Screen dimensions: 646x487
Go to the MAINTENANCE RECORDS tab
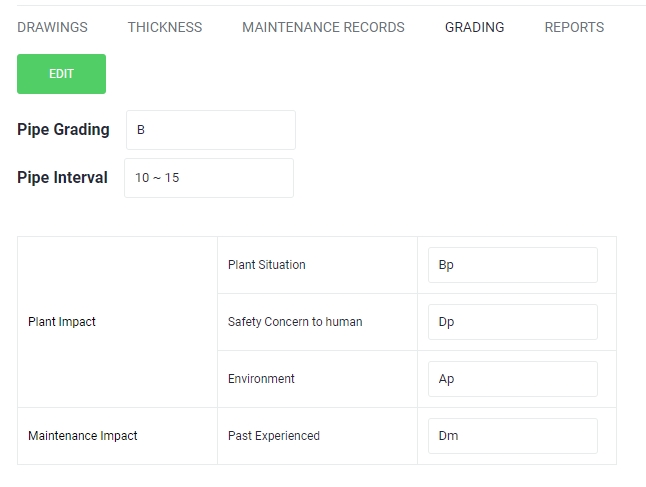pyautogui.click(x=323, y=27)
